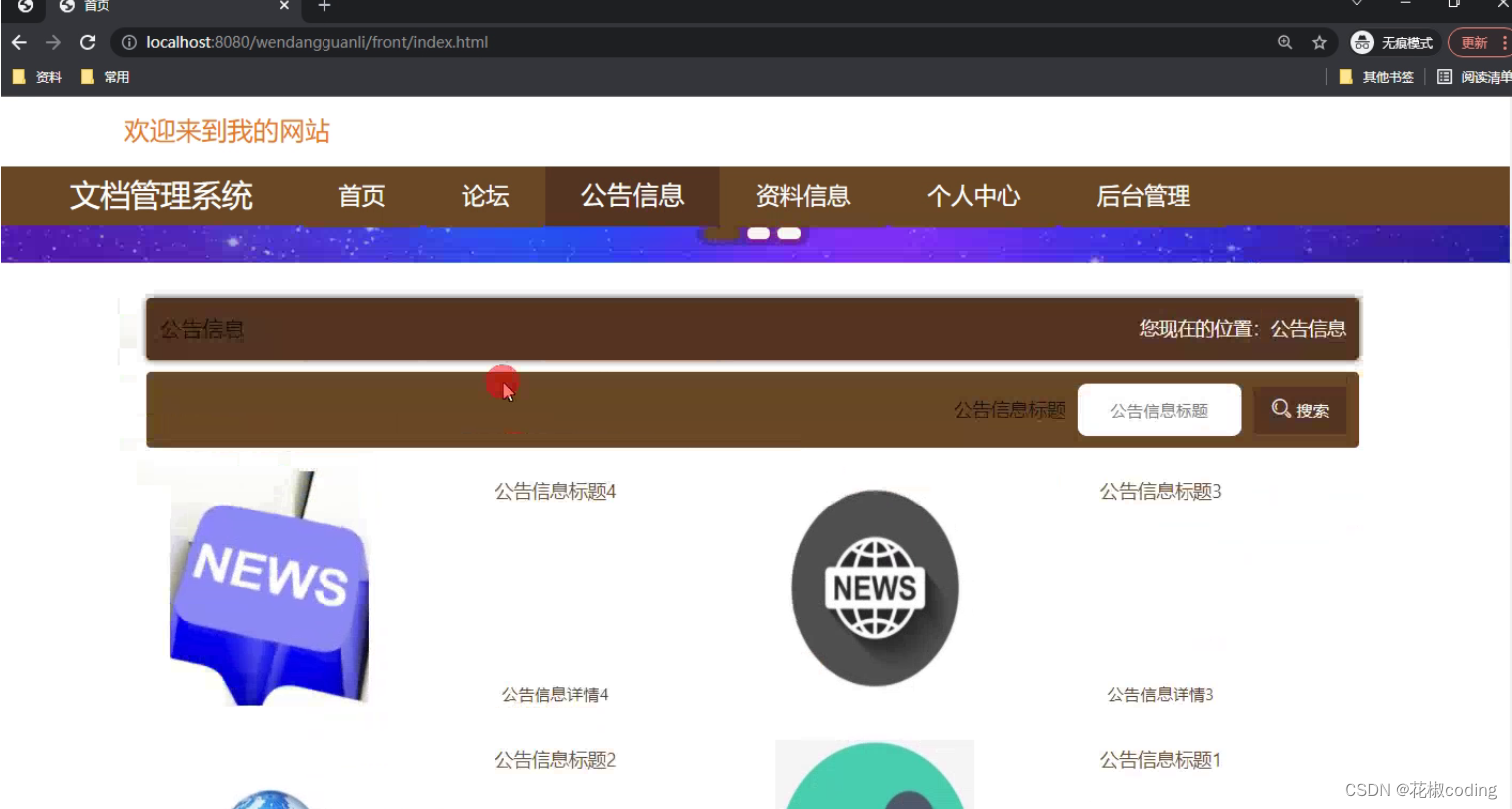Click the incognito mode mask icon
1512x809 pixels.
[1361, 42]
